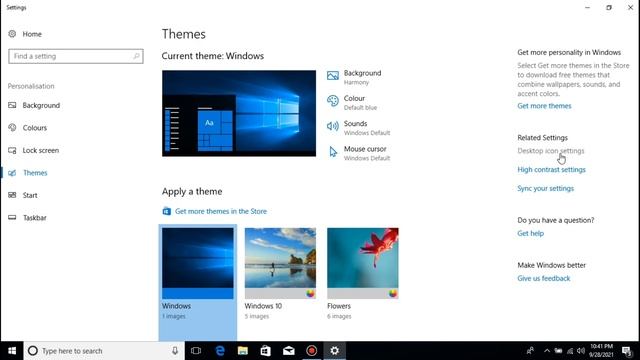Click Give us feedback link

[543, 278]
